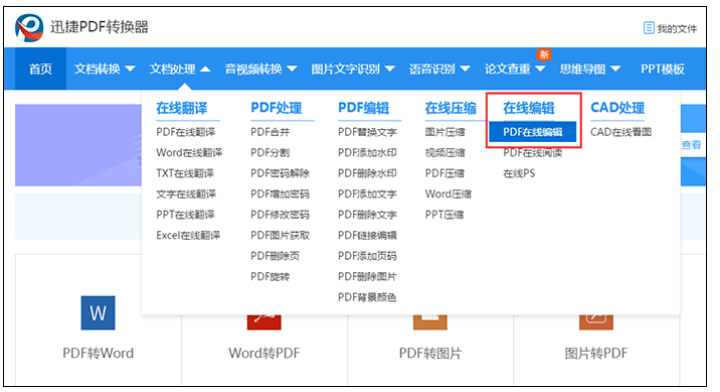720x392 pixels.
Task: Pick PPT压缩 under 在线压缩
Action: [444, 215]
